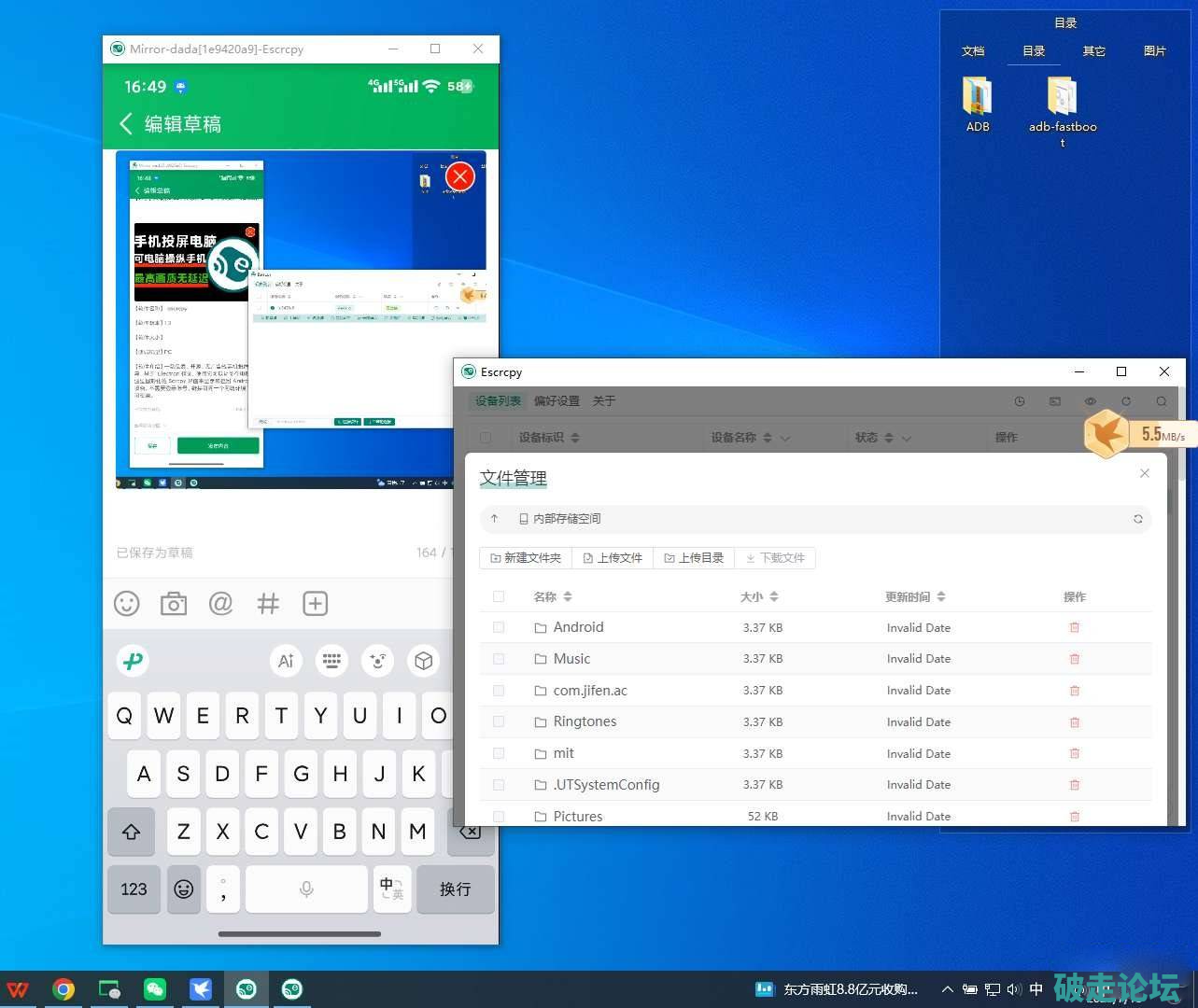Viewport: 1198px width, 1008px height.
Task: Click the 新建文件夹 button
Action: [x=526, y=558]
